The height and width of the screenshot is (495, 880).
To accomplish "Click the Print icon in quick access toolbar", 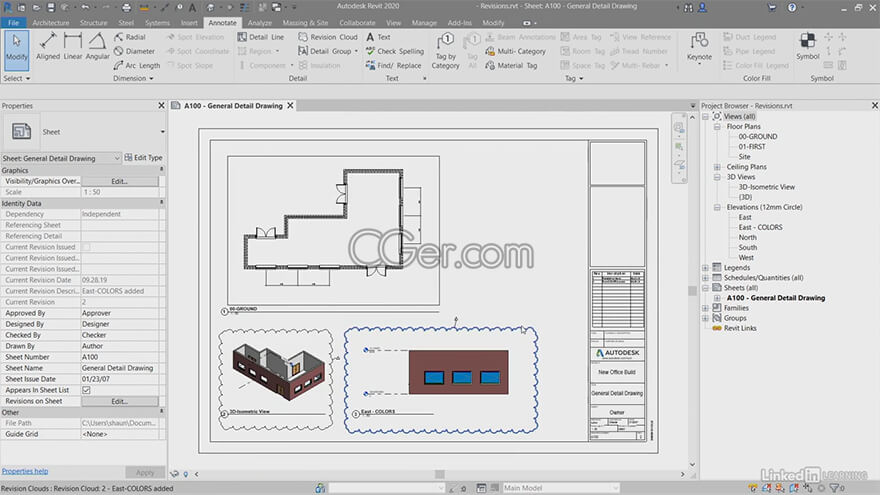I will coord(126,7).
